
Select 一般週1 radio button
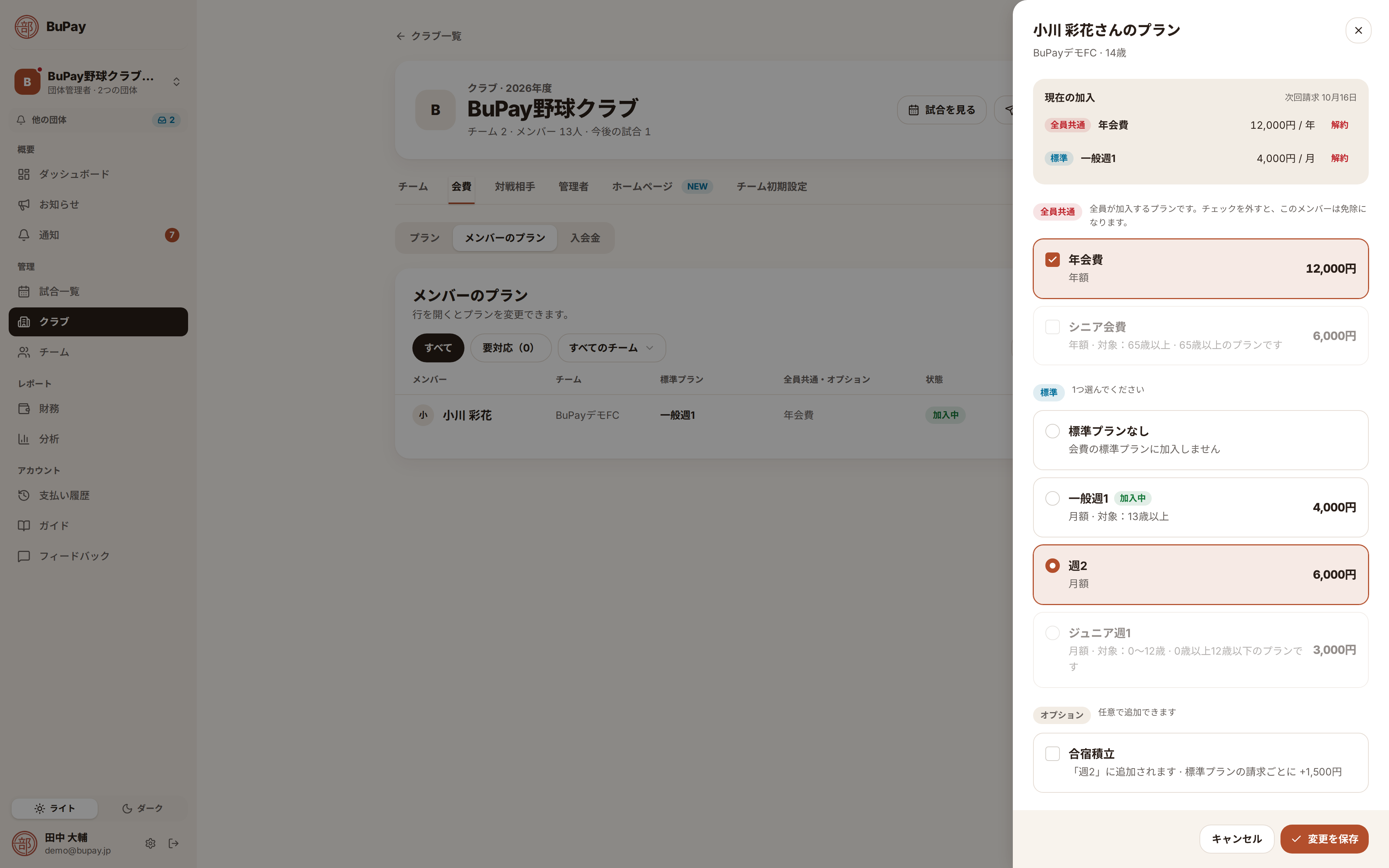tap(1052, 498)
